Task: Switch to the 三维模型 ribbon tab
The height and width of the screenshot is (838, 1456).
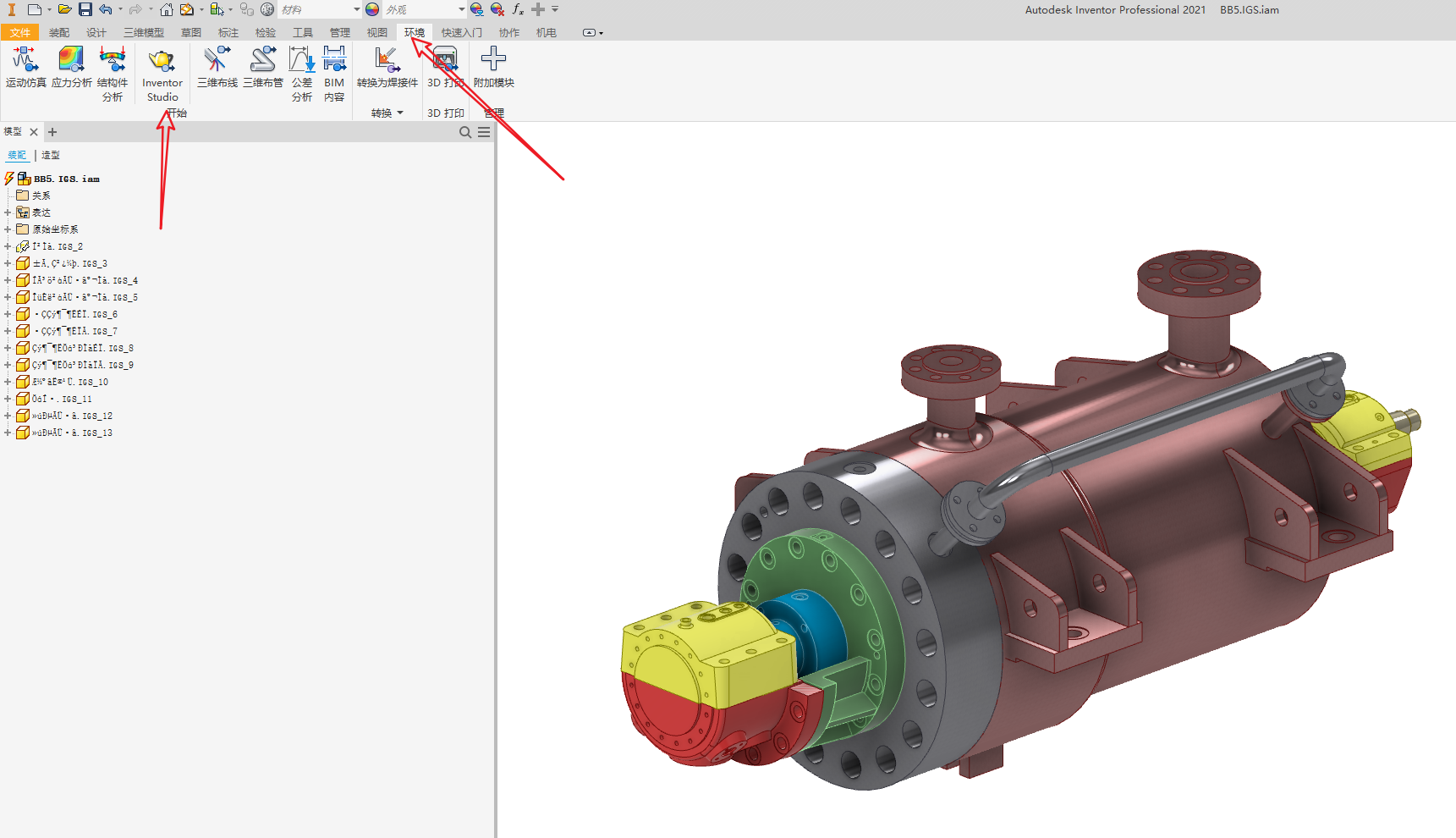Action: (144, 32)
